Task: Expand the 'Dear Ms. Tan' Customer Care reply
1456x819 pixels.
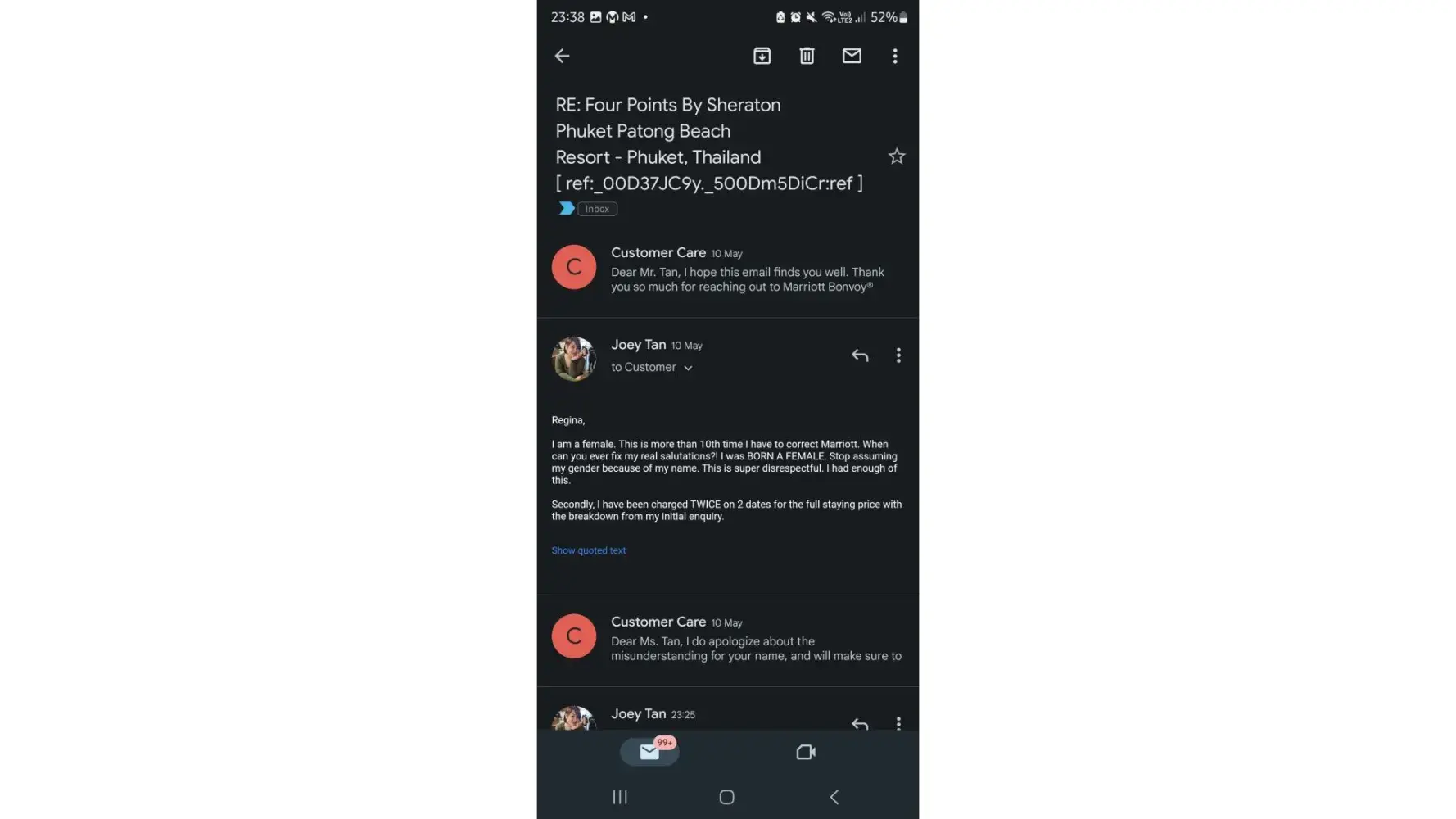Action: click(728, 639)
